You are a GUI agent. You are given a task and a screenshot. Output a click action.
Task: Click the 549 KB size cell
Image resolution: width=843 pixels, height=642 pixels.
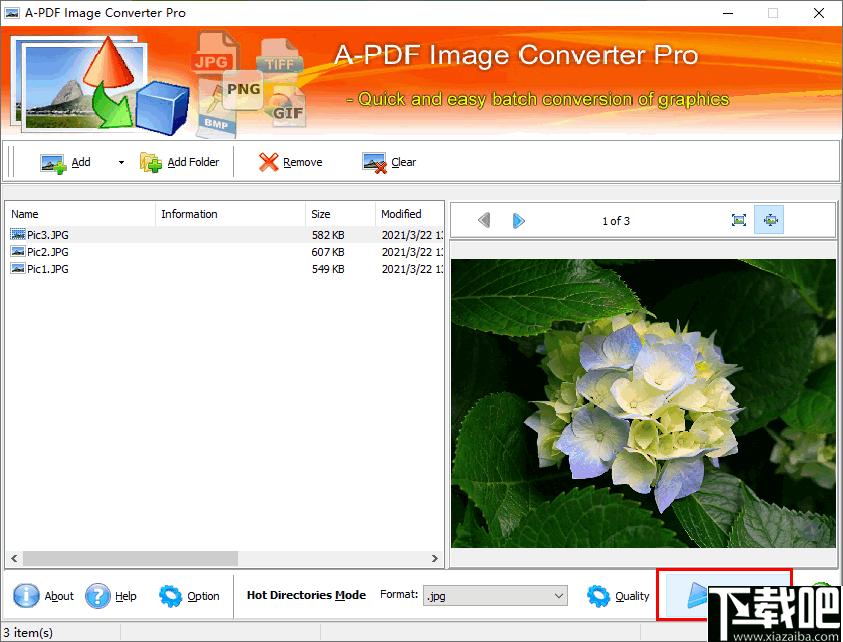pyautogui.click(x=328, y=269)
